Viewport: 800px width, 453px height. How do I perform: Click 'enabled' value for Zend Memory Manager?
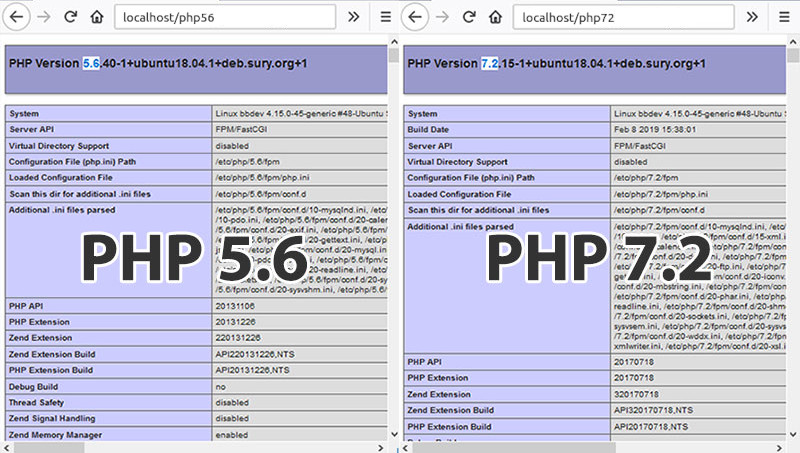[x=232, y=435]
